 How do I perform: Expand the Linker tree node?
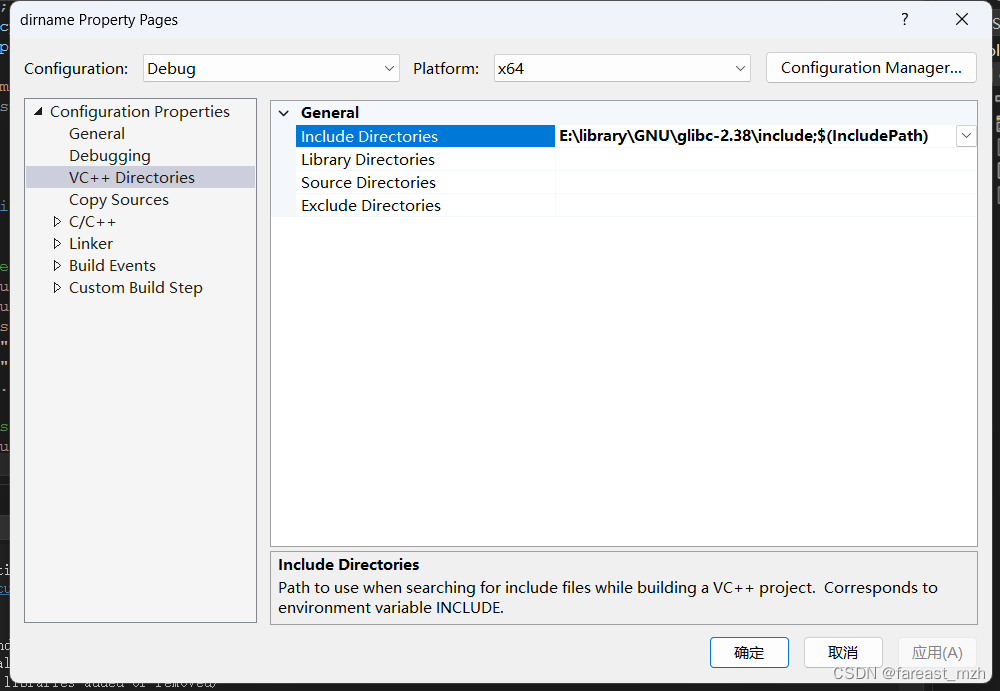(x=57, y=243)
